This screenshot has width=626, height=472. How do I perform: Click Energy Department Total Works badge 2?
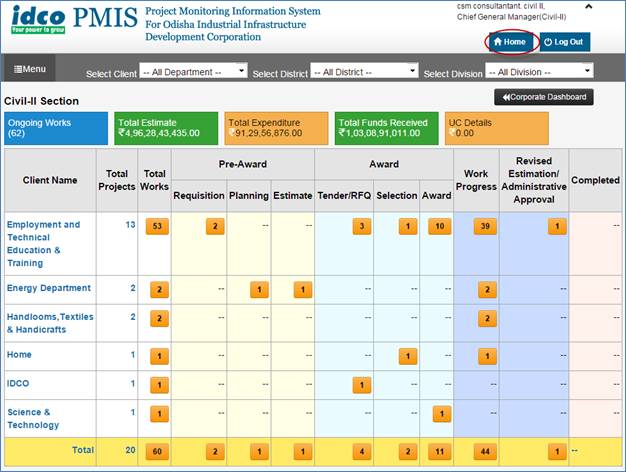coord(159,290)
